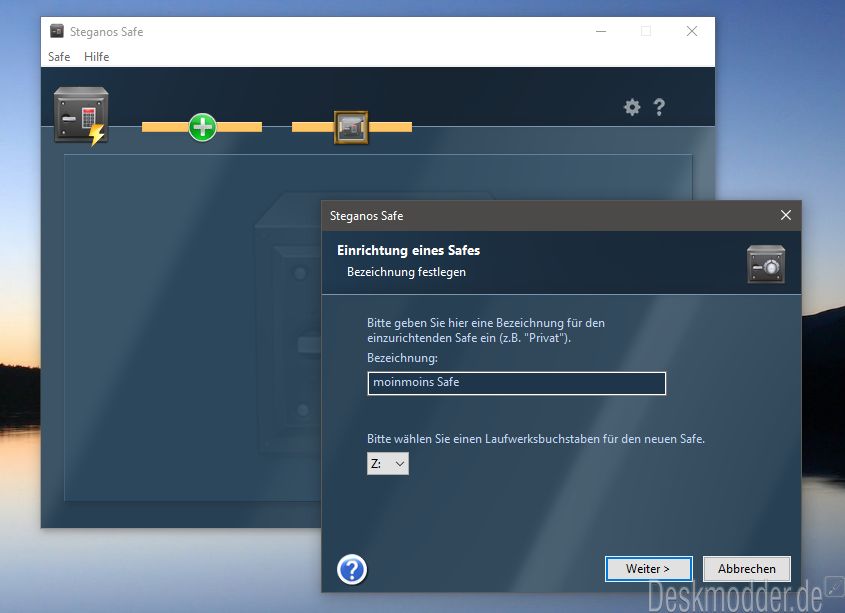Close the Einrichtung eines Safes dialog

click(x=786, y=215)
